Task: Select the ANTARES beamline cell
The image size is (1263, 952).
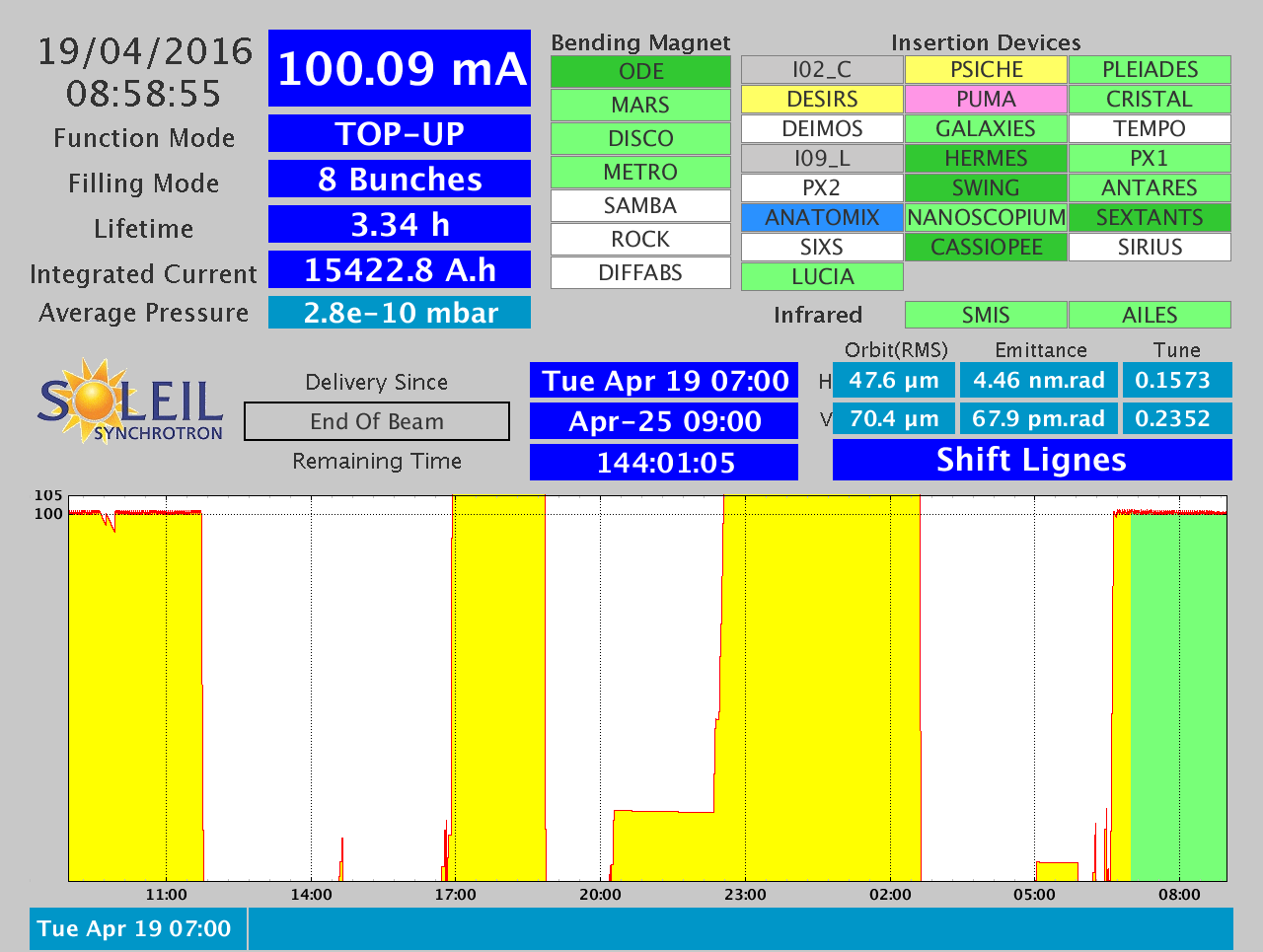Action: [x=1150, y=188]
